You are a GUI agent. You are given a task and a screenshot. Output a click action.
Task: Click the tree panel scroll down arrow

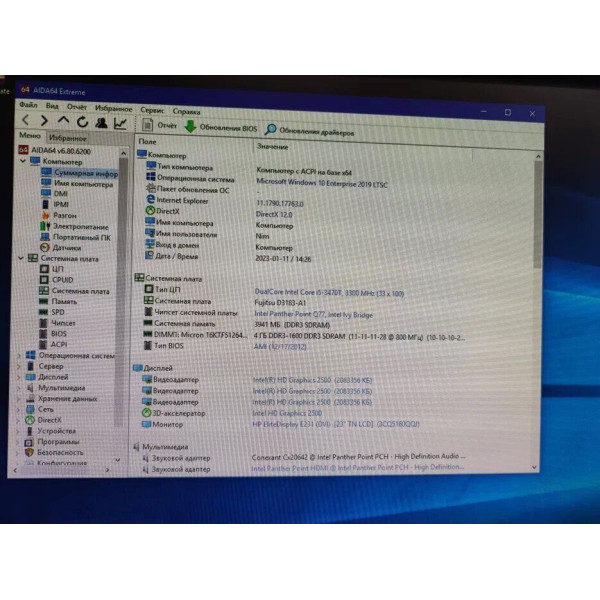point(118,460)
